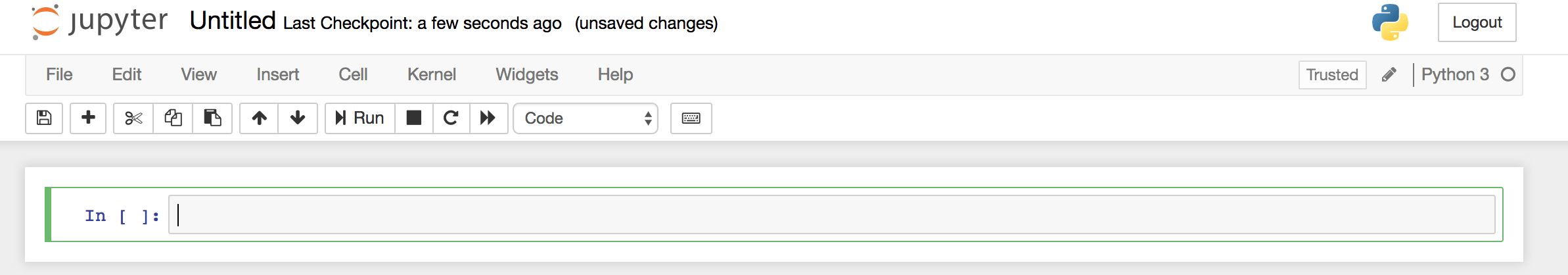1568x275 pixels.
Task: Move selected cell up arrow
Action: tap(260, 118)
